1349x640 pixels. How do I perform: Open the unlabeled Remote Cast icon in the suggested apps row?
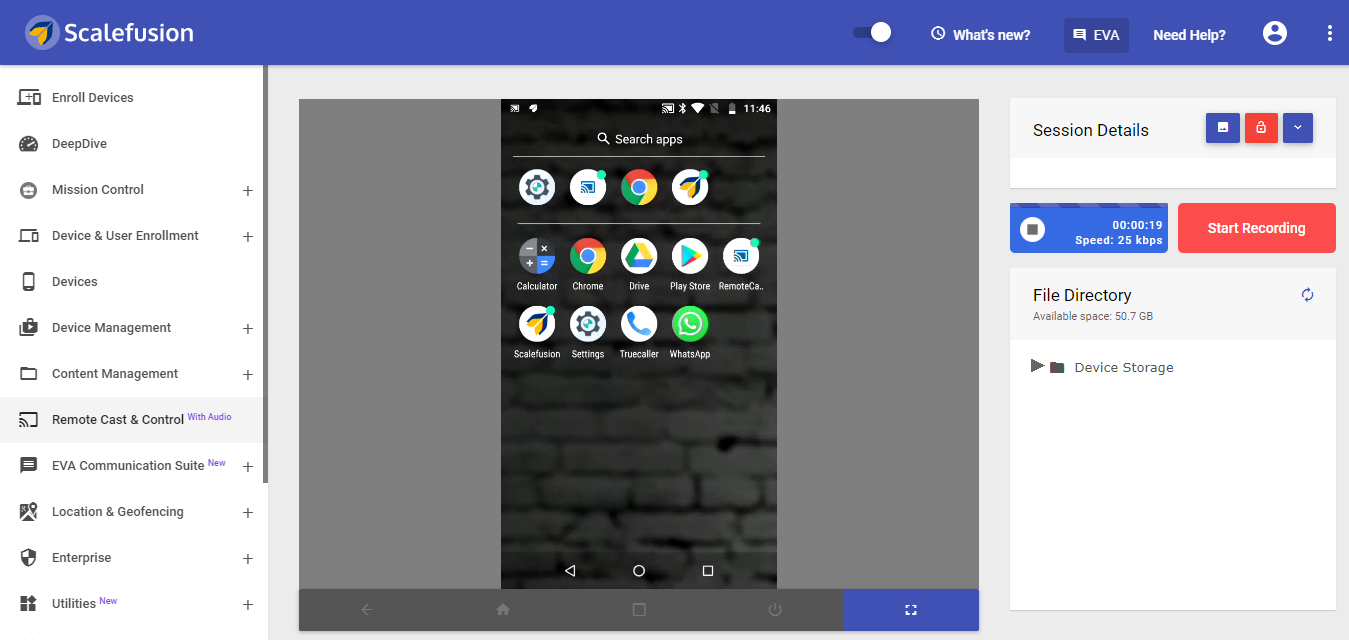[588, 187]
